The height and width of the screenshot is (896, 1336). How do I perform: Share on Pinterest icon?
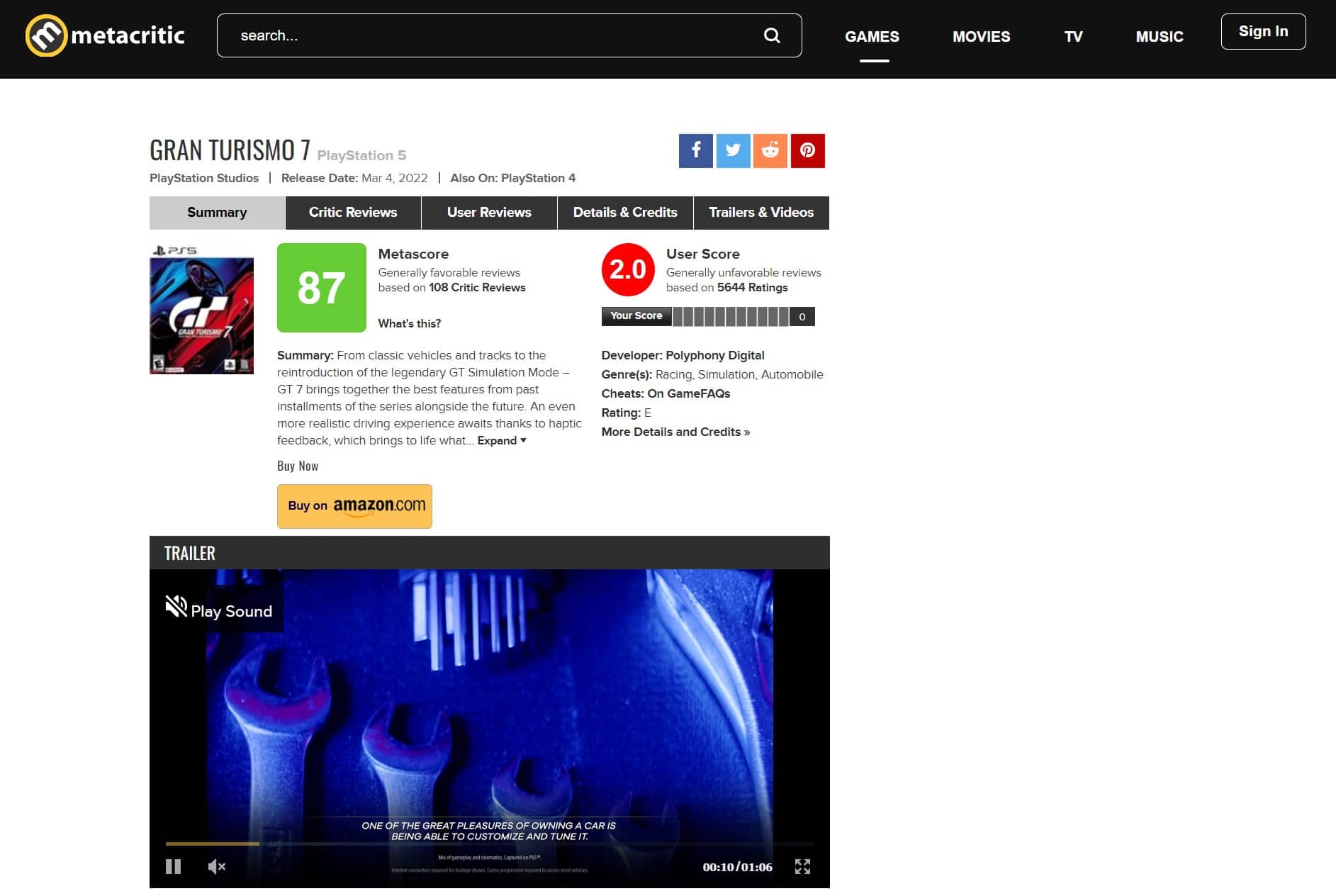[x=807, y=150]
